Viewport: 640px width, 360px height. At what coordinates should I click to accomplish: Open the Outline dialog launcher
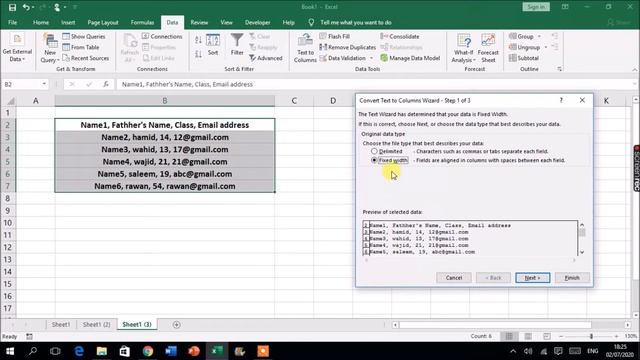559,69
